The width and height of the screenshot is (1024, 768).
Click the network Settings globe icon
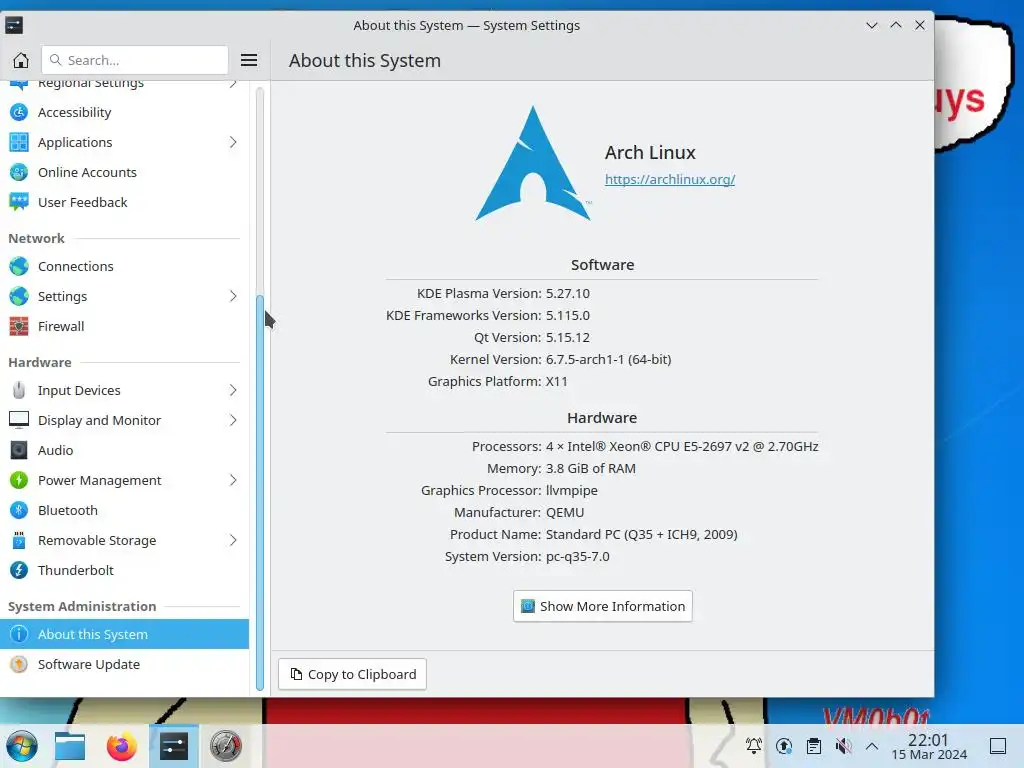click(19, 296)
